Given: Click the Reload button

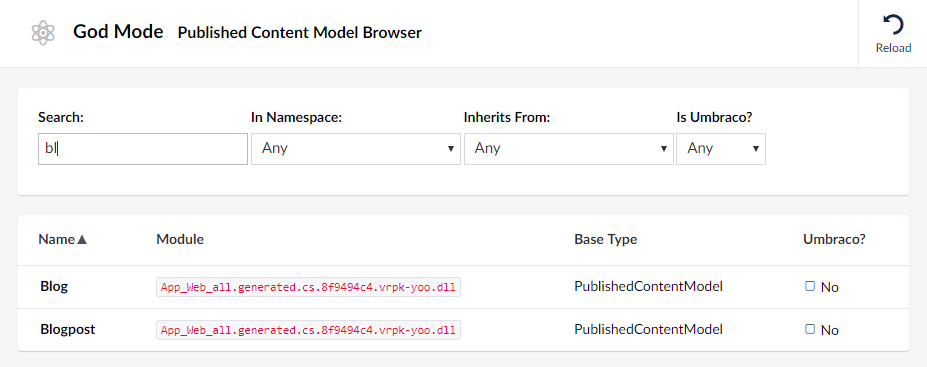Looking at the screenshot, I should (893, 34).
